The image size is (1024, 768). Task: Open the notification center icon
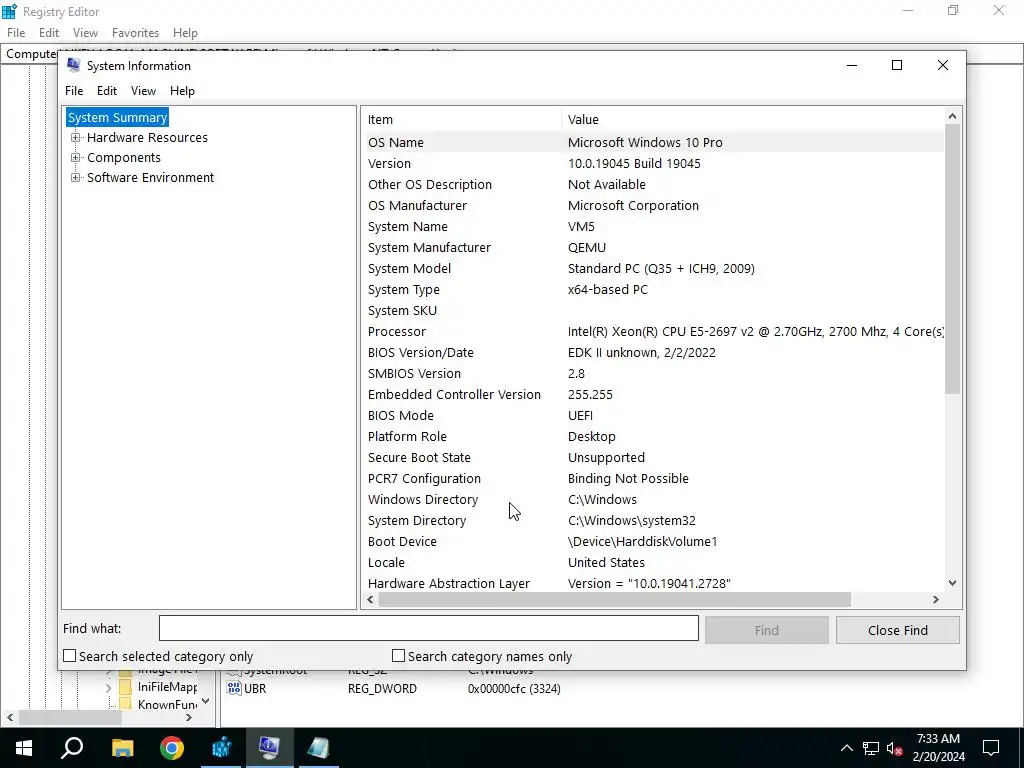(x=991, y=748)
